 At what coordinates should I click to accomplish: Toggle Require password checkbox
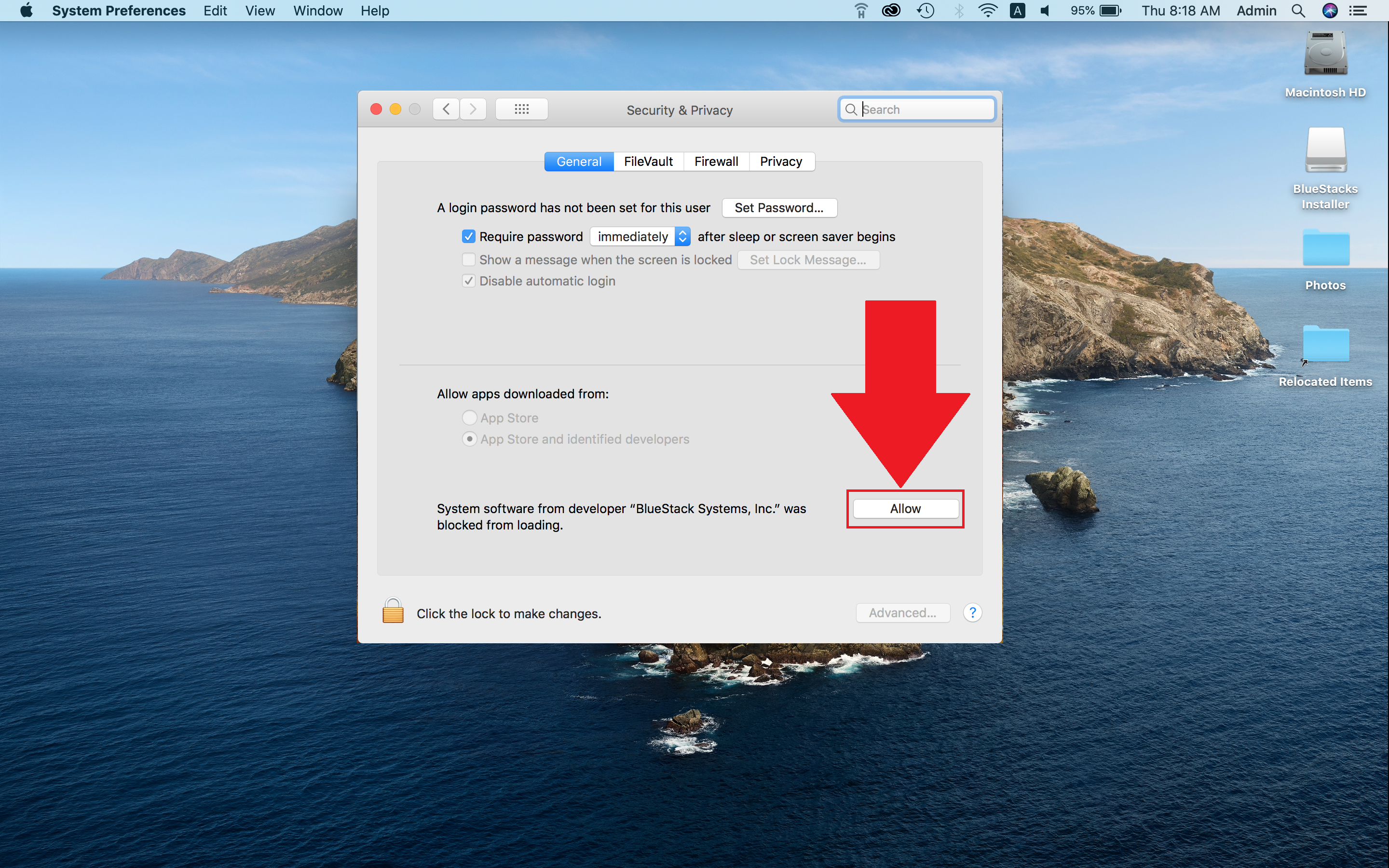pos(465,237)
